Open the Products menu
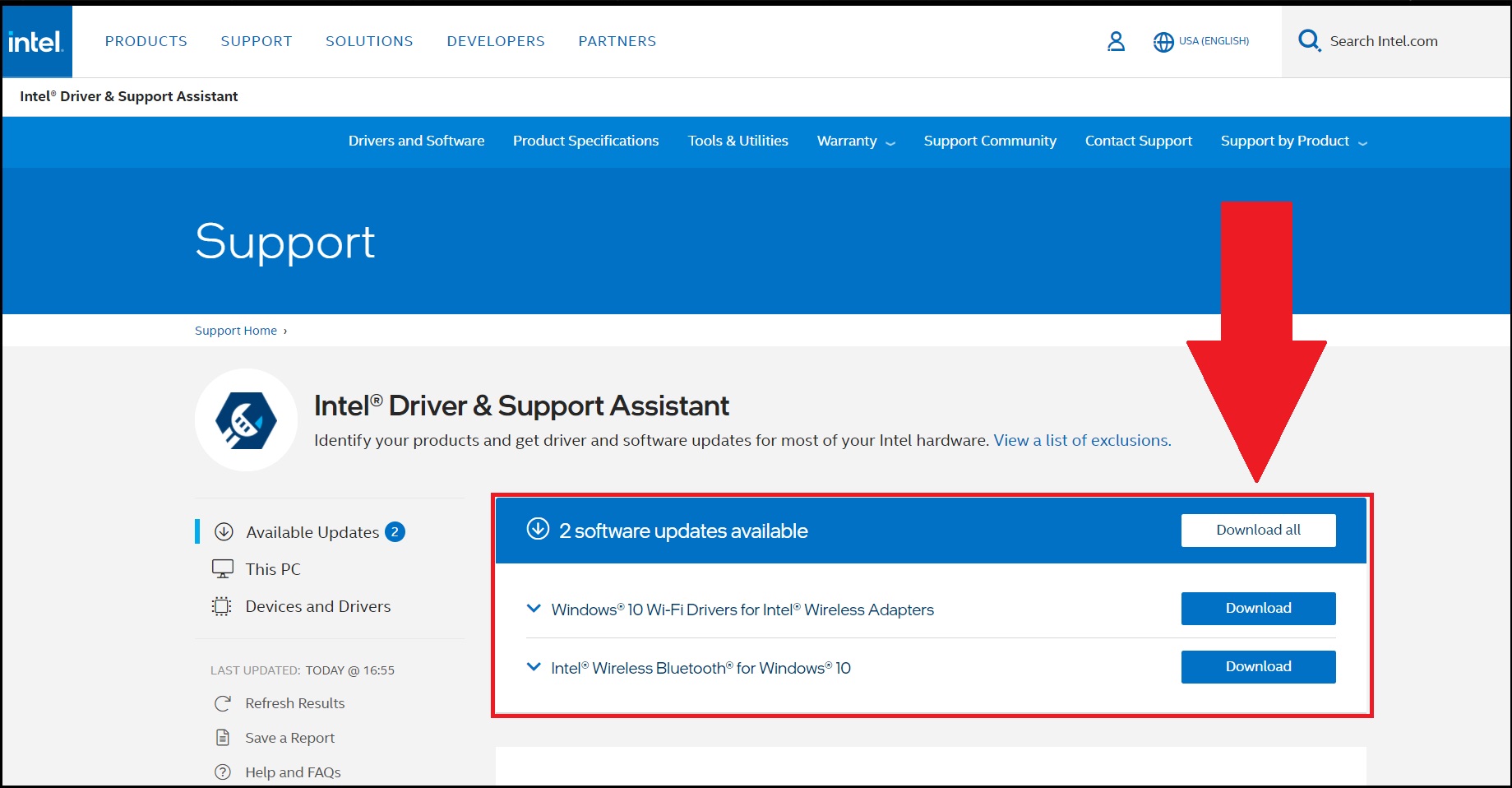This screenshot has height=788, width=1512. click(146, 41)
